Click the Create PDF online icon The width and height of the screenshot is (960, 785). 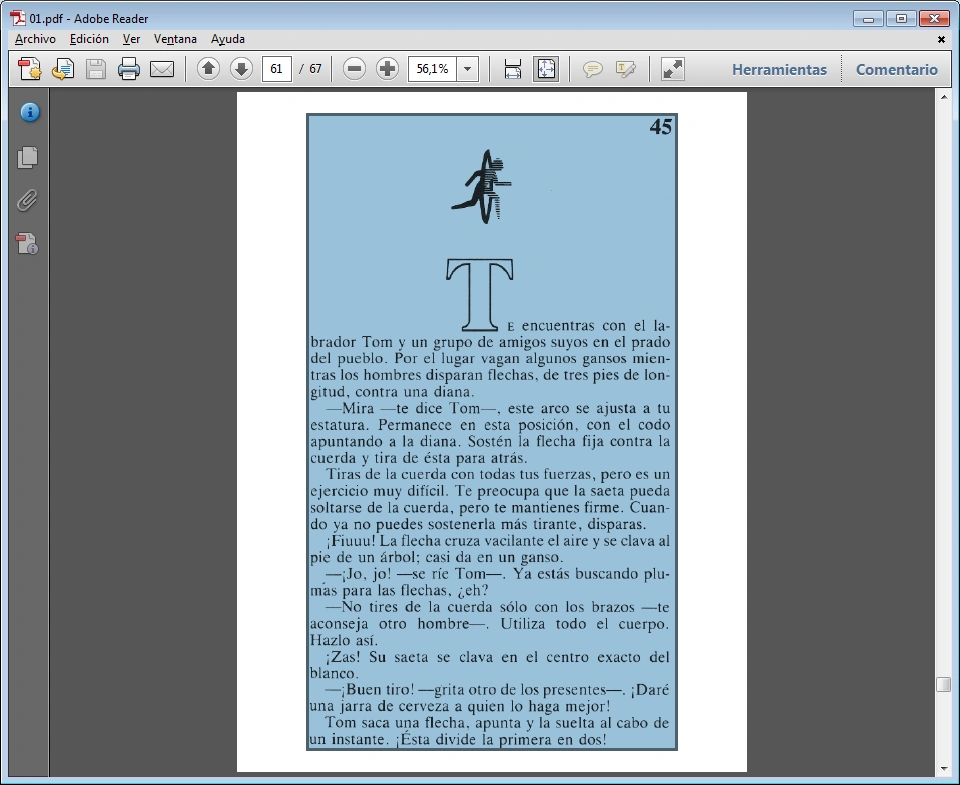coord(29,69)
